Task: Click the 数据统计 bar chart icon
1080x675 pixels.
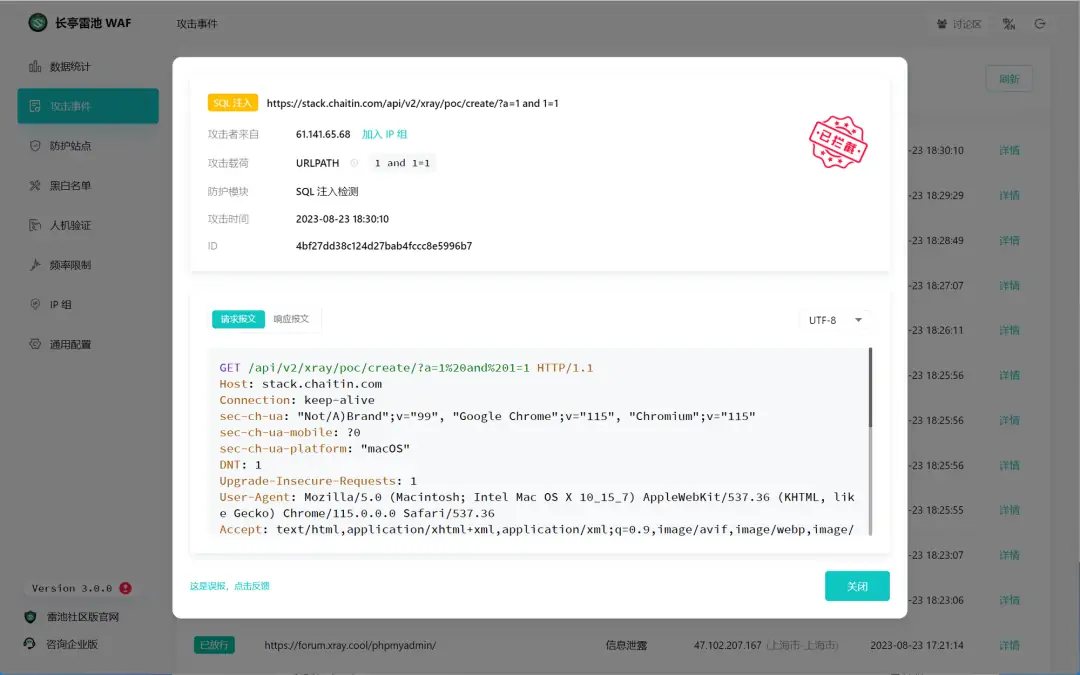Action: [35, 67]
